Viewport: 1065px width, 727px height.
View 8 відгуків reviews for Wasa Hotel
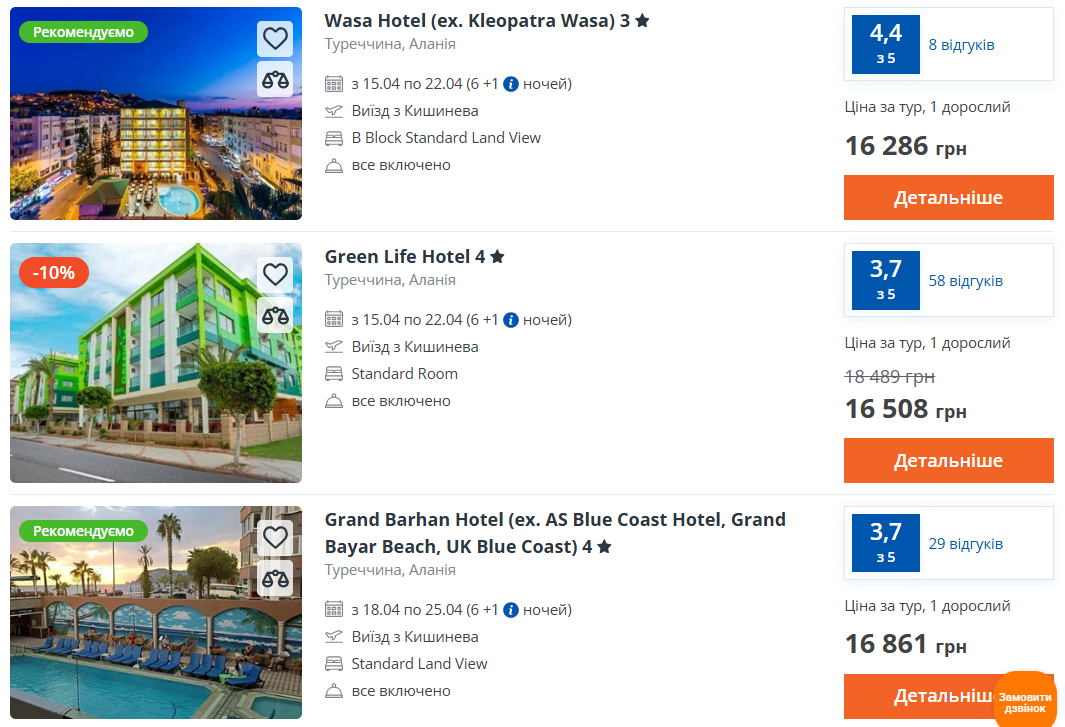pyautogui.click(x=961, y=45)
